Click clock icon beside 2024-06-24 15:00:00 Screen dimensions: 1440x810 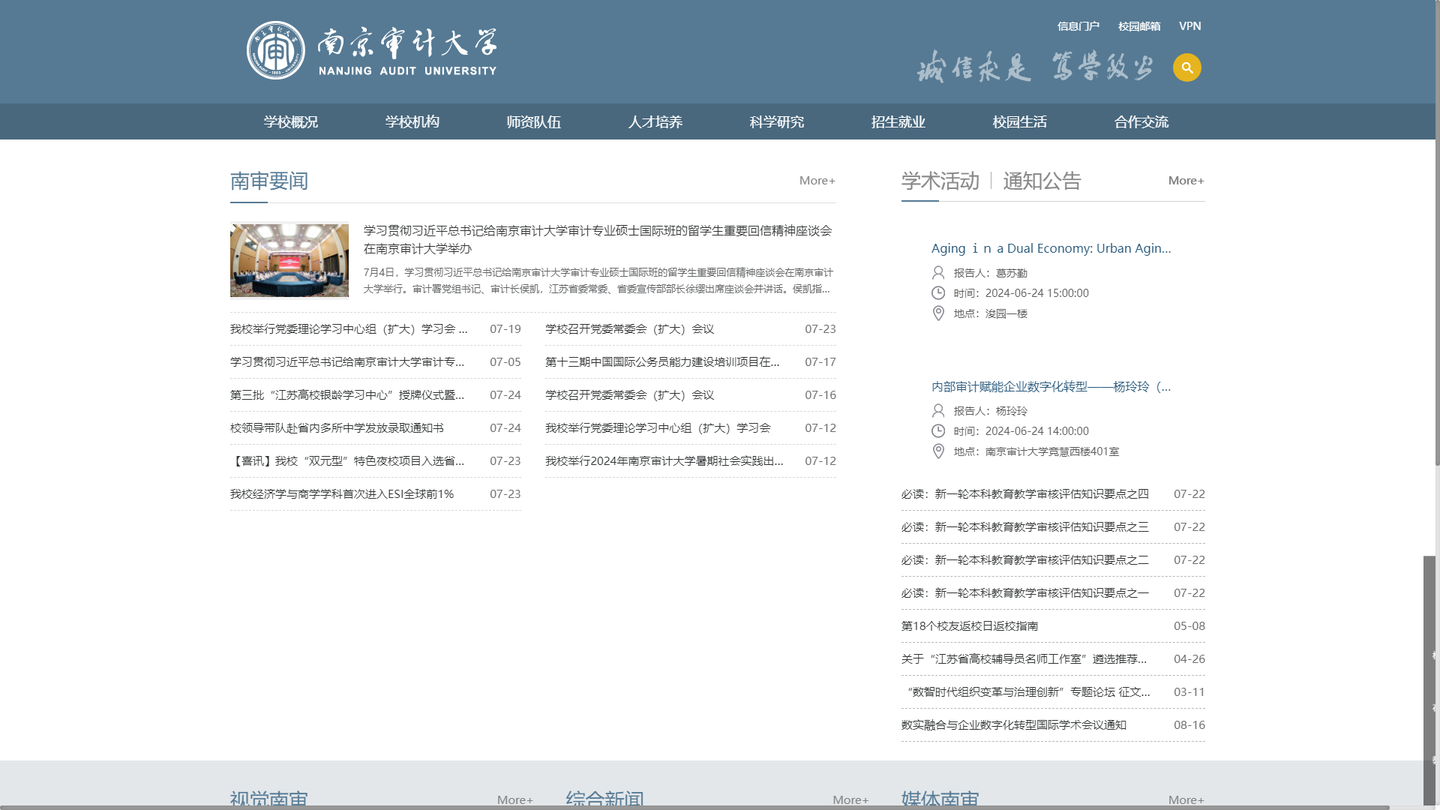point(938,293)
